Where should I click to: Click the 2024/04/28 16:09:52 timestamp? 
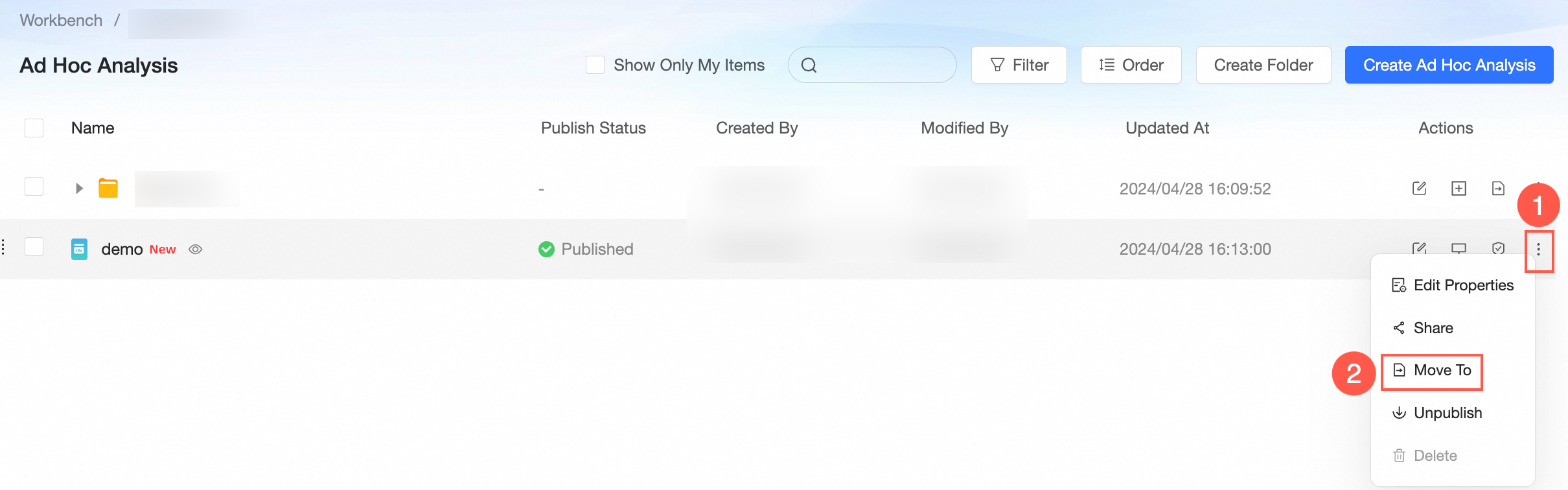pos(1195,189)
